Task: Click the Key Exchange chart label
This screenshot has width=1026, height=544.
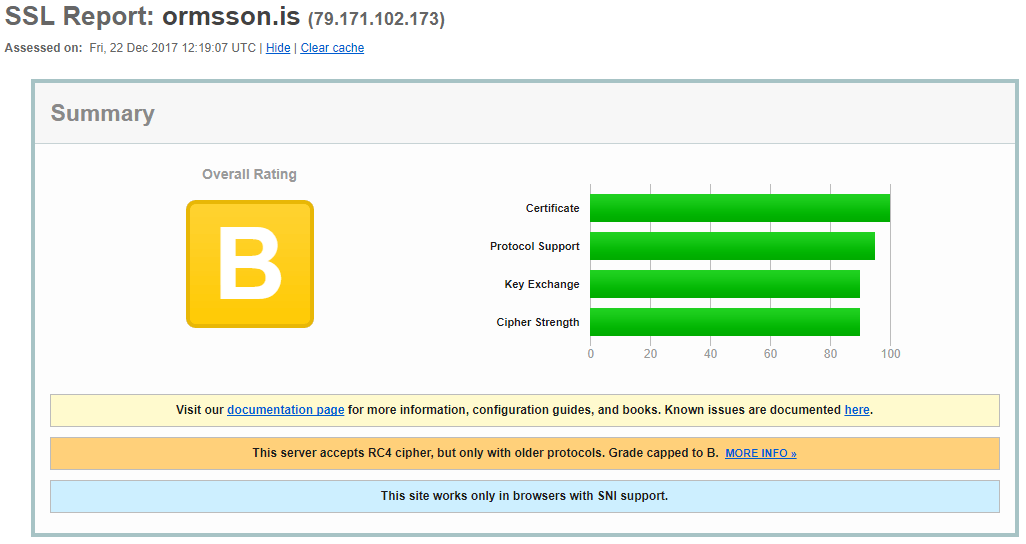Action: point(542,284)
